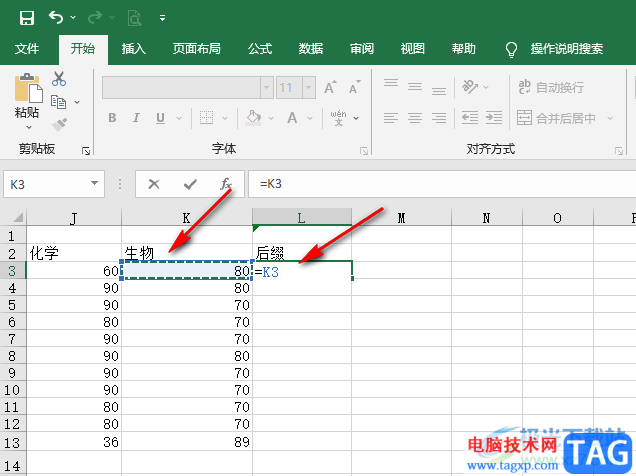Toggle 自动换行 wrap text
Image resolution: width=636 pixels, height=476 pixels.
click(551, 87)
